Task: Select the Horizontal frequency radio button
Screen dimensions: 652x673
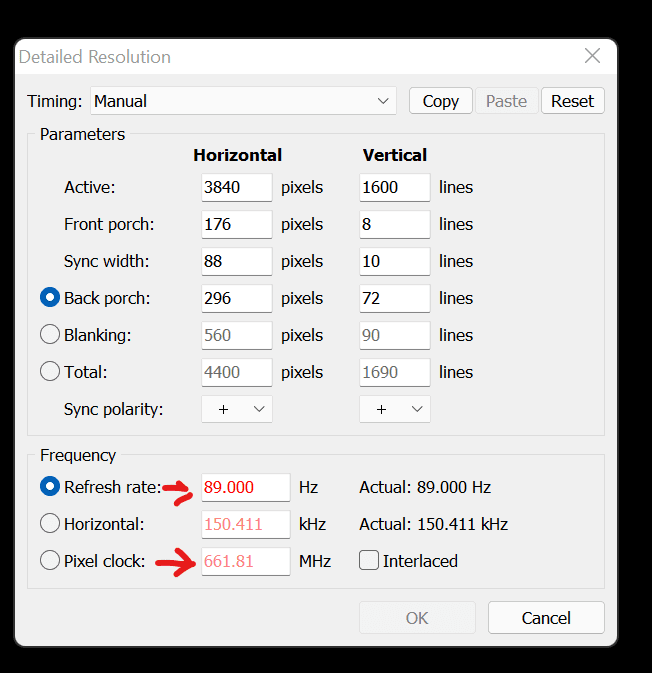Action: point(50,523)
